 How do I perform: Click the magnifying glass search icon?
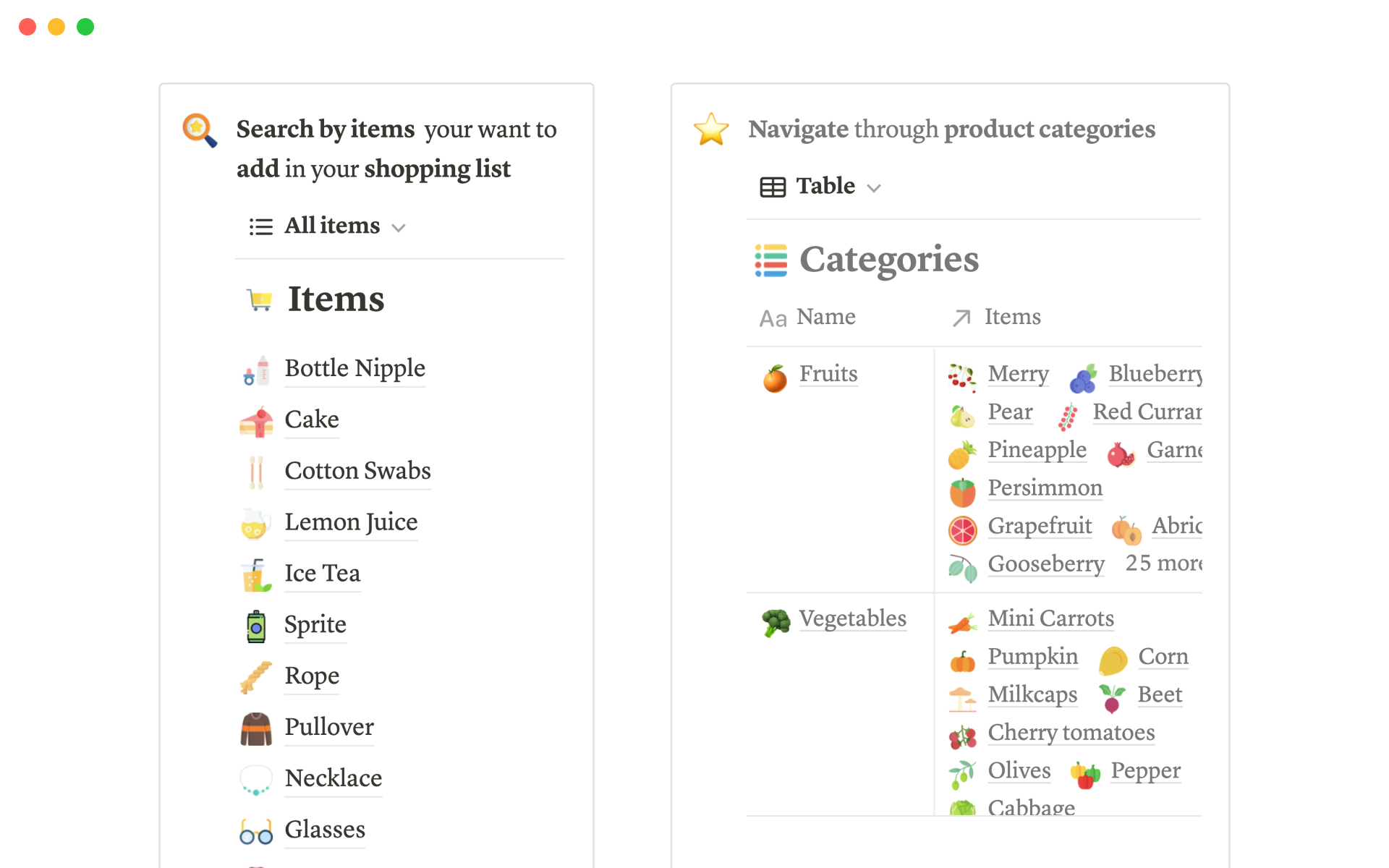pos(199,130)
